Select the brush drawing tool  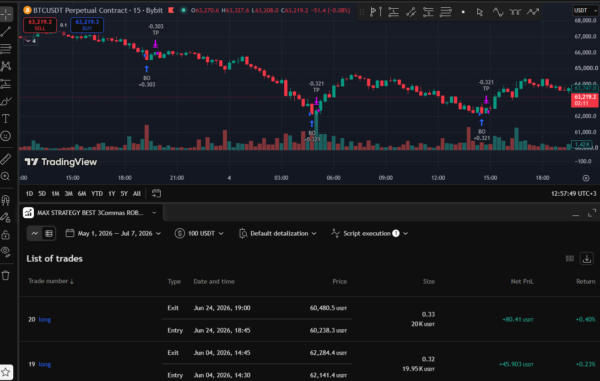pos(6,101)
